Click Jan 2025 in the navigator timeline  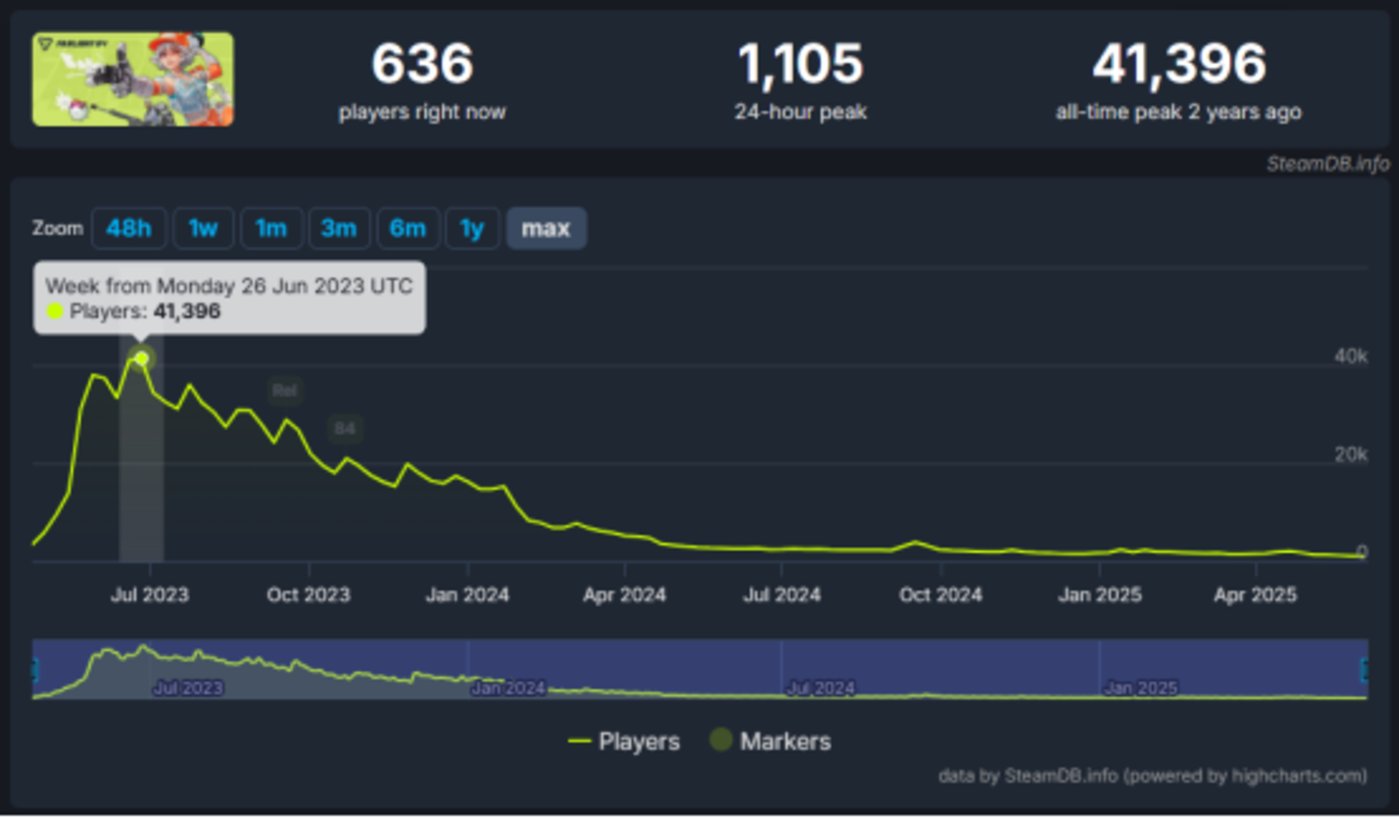pos(1140,688)
